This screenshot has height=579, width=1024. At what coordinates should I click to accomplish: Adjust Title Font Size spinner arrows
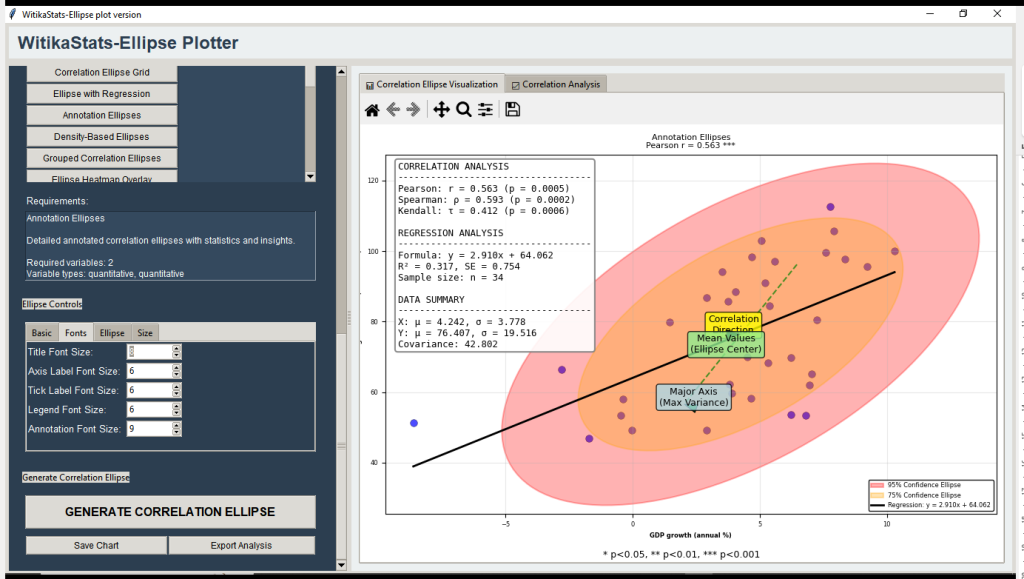click(x=176, y=352)
